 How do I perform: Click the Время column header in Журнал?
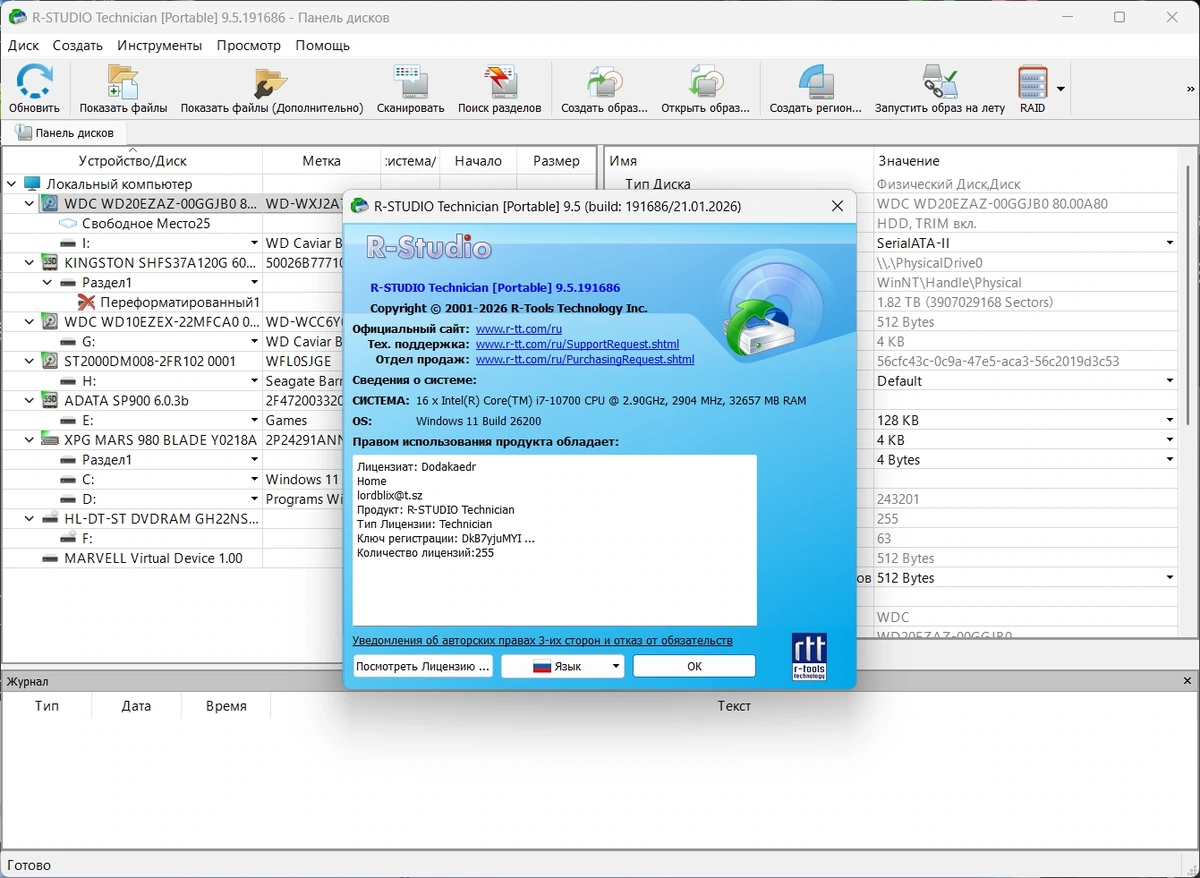tap(226, 706)
